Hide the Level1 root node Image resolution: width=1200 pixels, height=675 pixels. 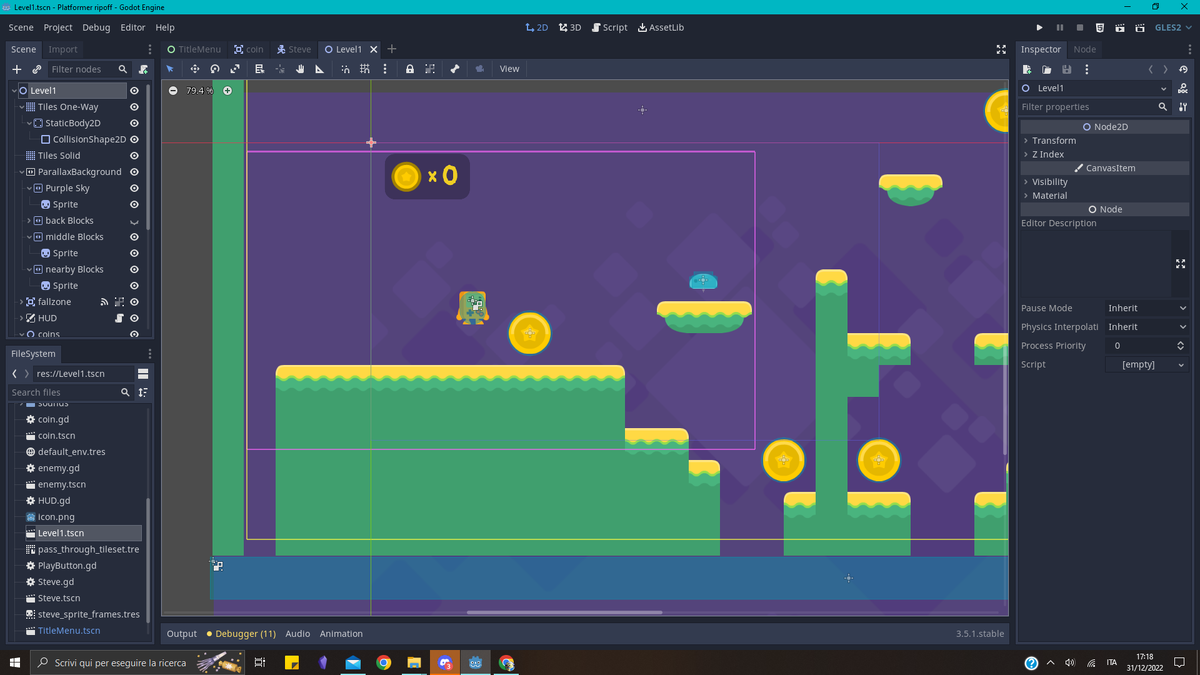point(134,90)
